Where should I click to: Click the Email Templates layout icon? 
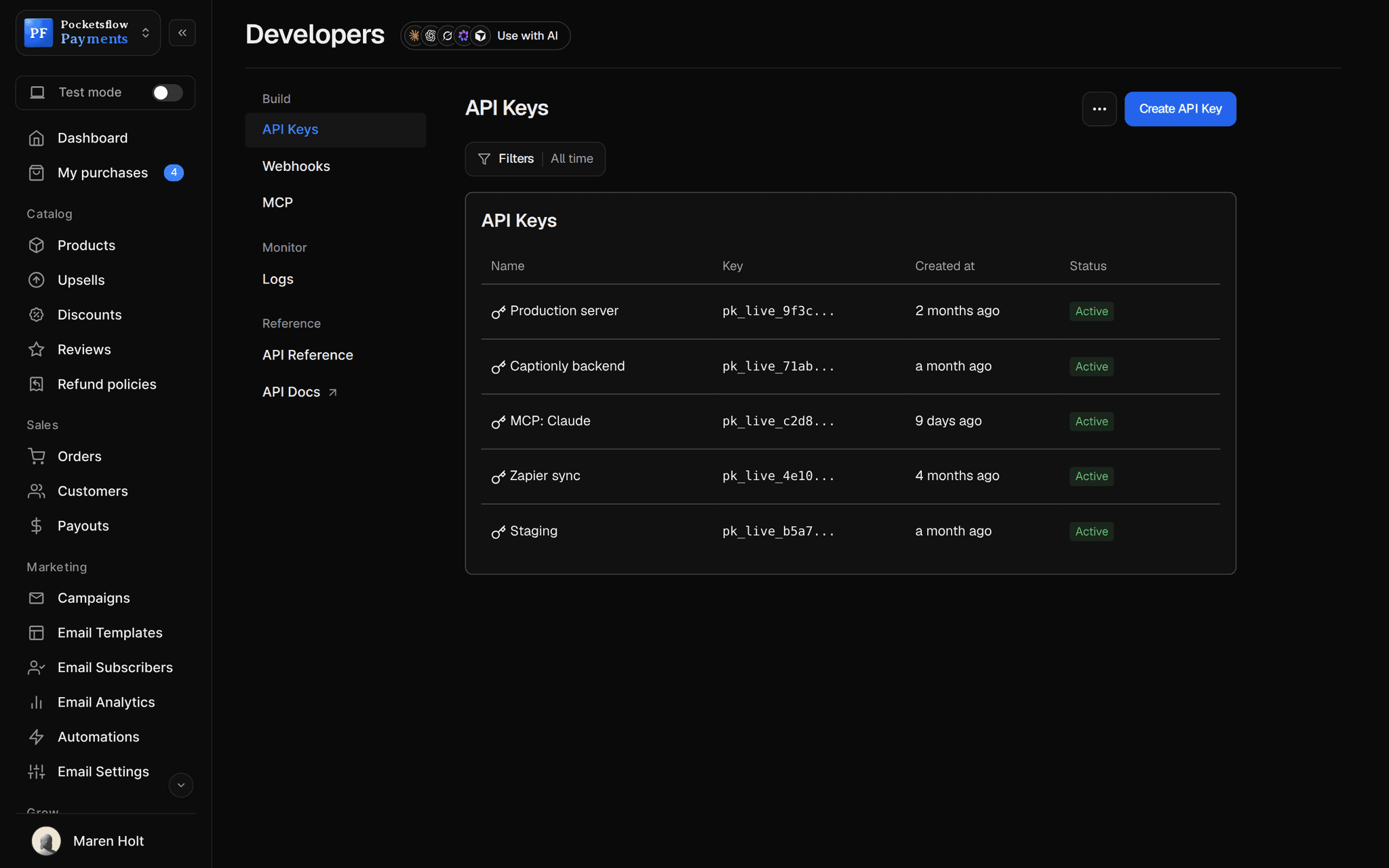coord(37,633)
